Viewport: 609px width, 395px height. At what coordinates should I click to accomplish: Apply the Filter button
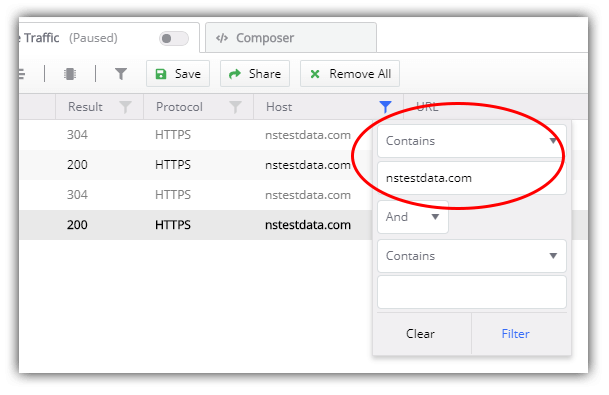(515, 334)
